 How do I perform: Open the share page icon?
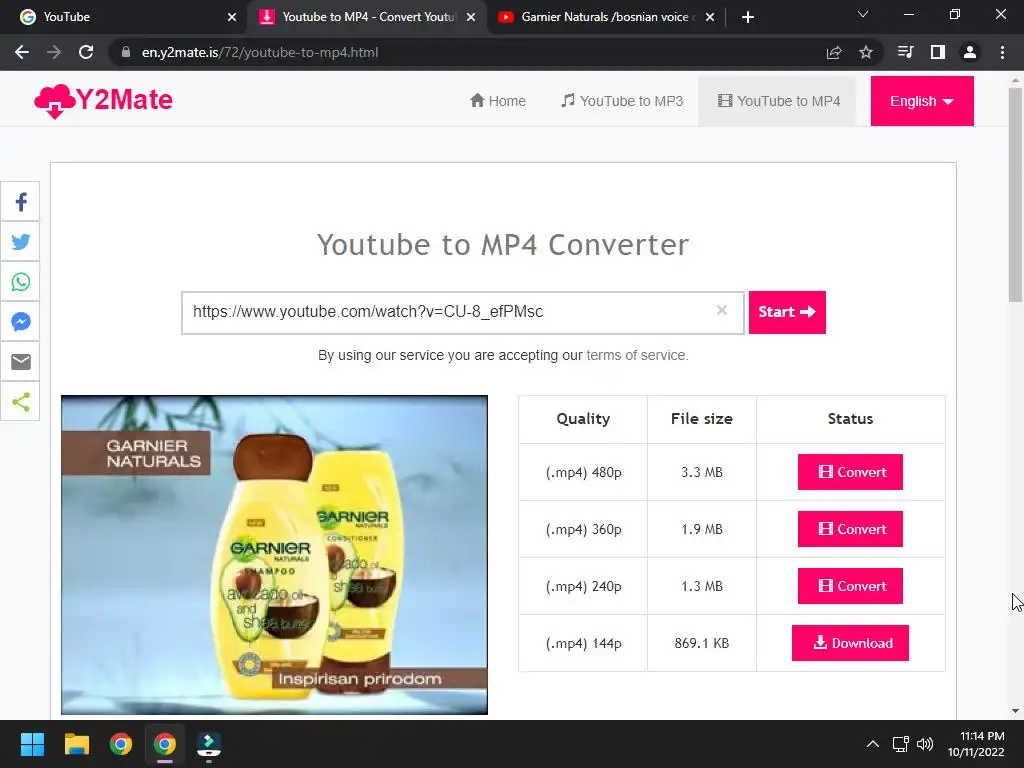coord(834,52)
